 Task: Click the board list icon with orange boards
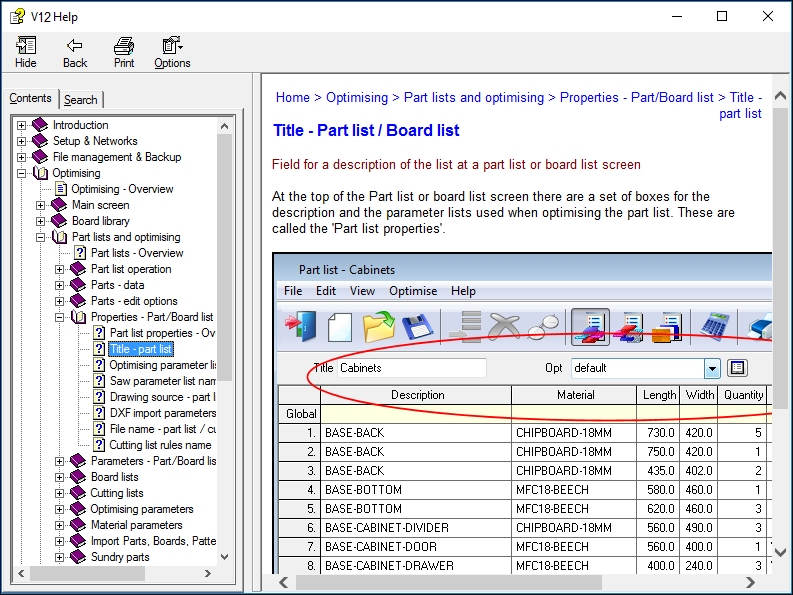pyautogui.click(x=667, y=327)
